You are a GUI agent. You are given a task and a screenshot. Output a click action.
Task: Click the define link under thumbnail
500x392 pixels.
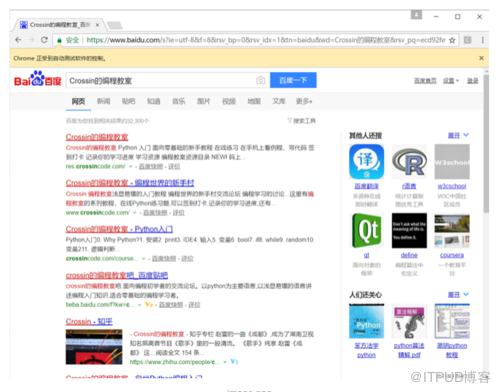pyautogui.click(x=409, y=255)
